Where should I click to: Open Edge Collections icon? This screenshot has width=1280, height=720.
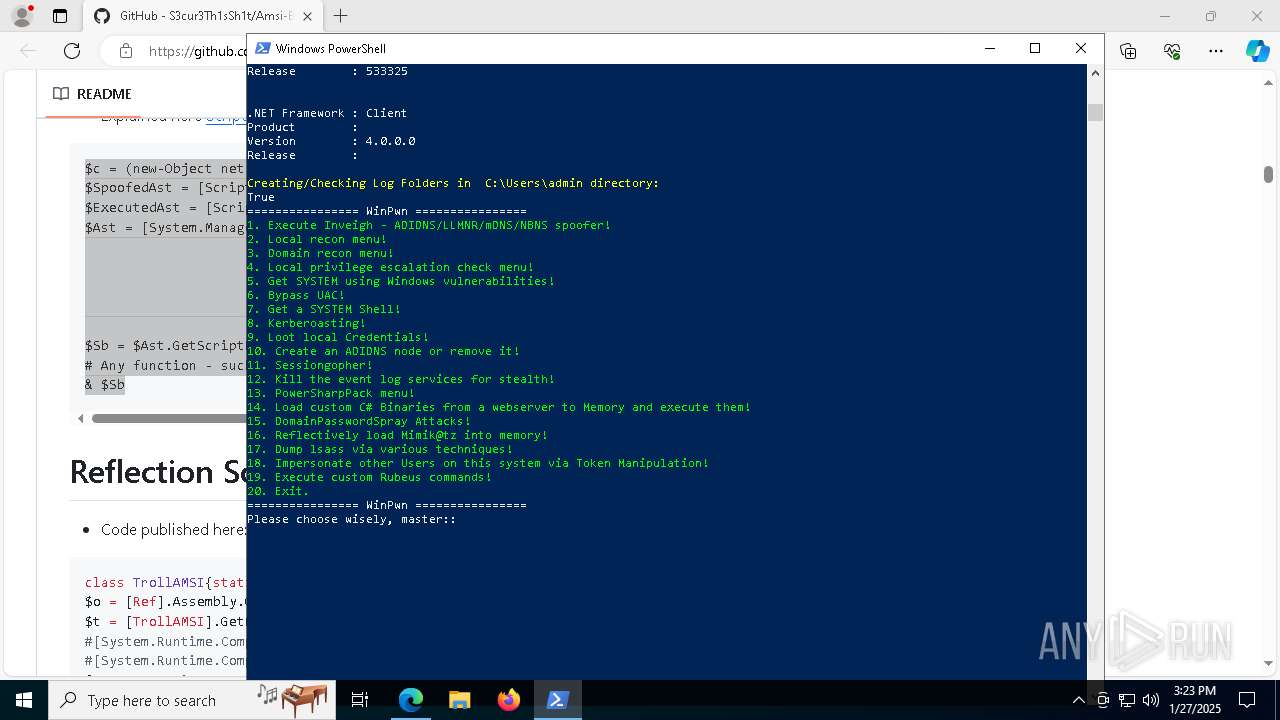(x=1128, y=51)
